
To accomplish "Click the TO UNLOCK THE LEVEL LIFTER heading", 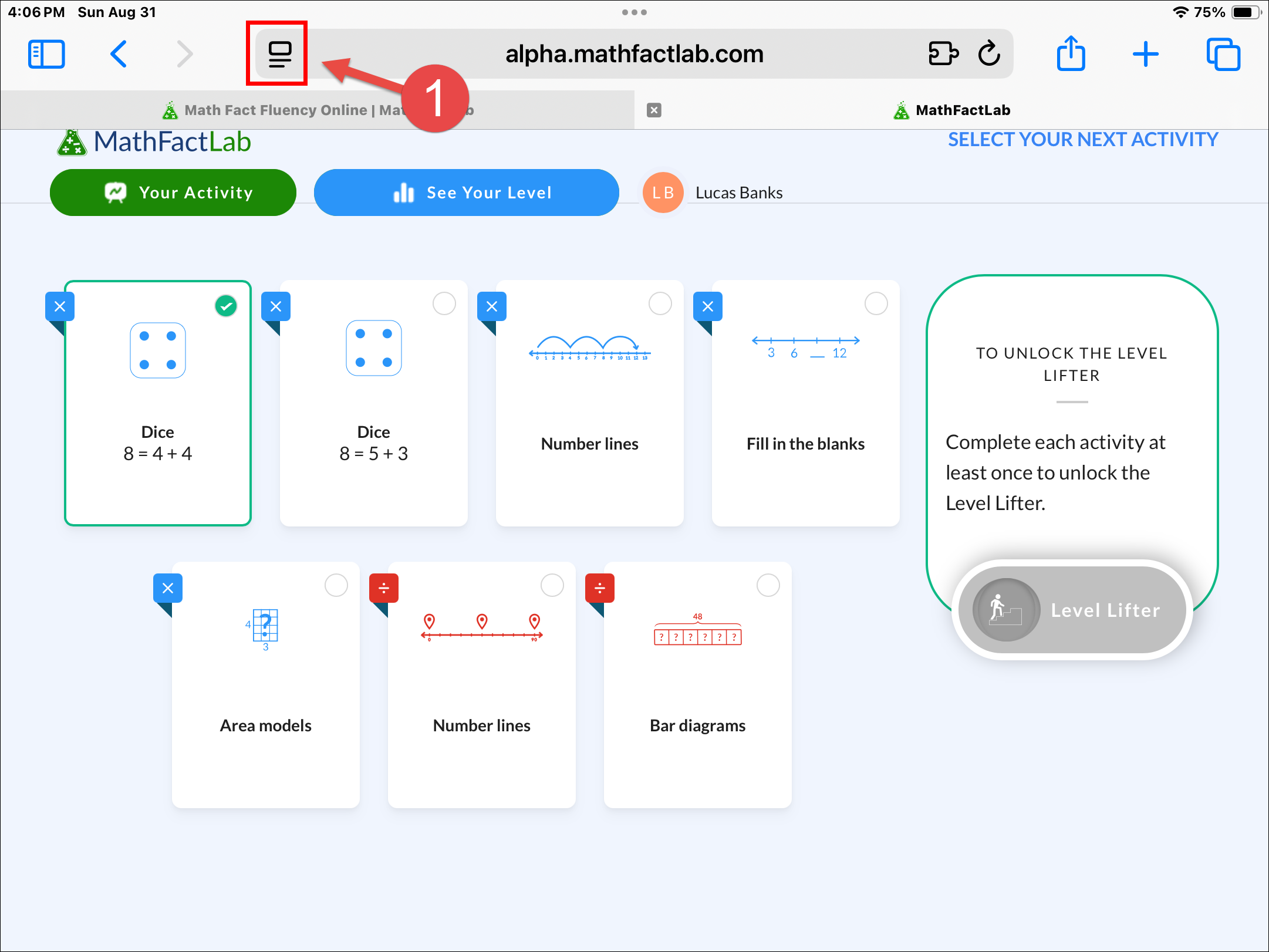I will (1072, 364).
